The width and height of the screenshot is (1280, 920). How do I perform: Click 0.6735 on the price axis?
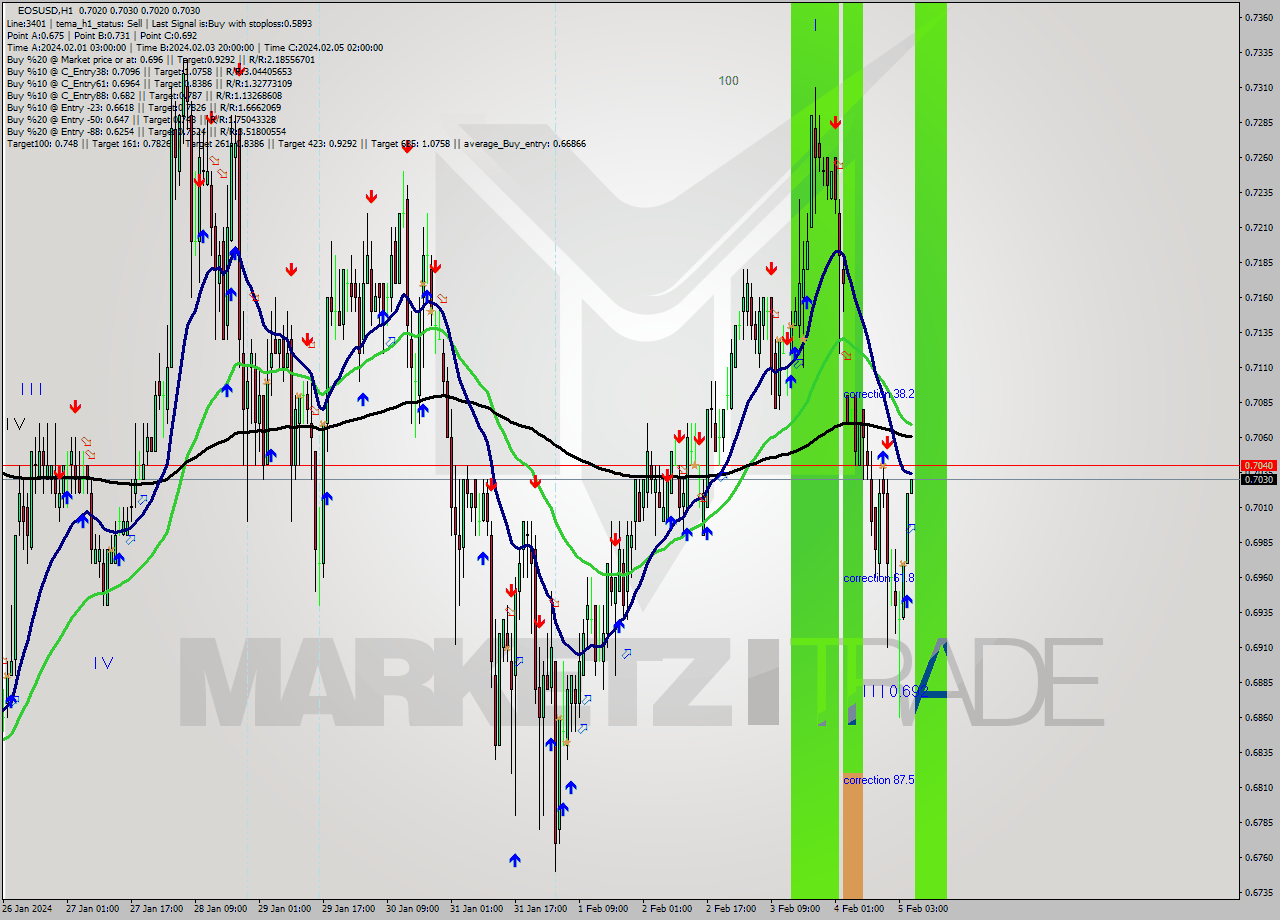[x=1257, y=892]
